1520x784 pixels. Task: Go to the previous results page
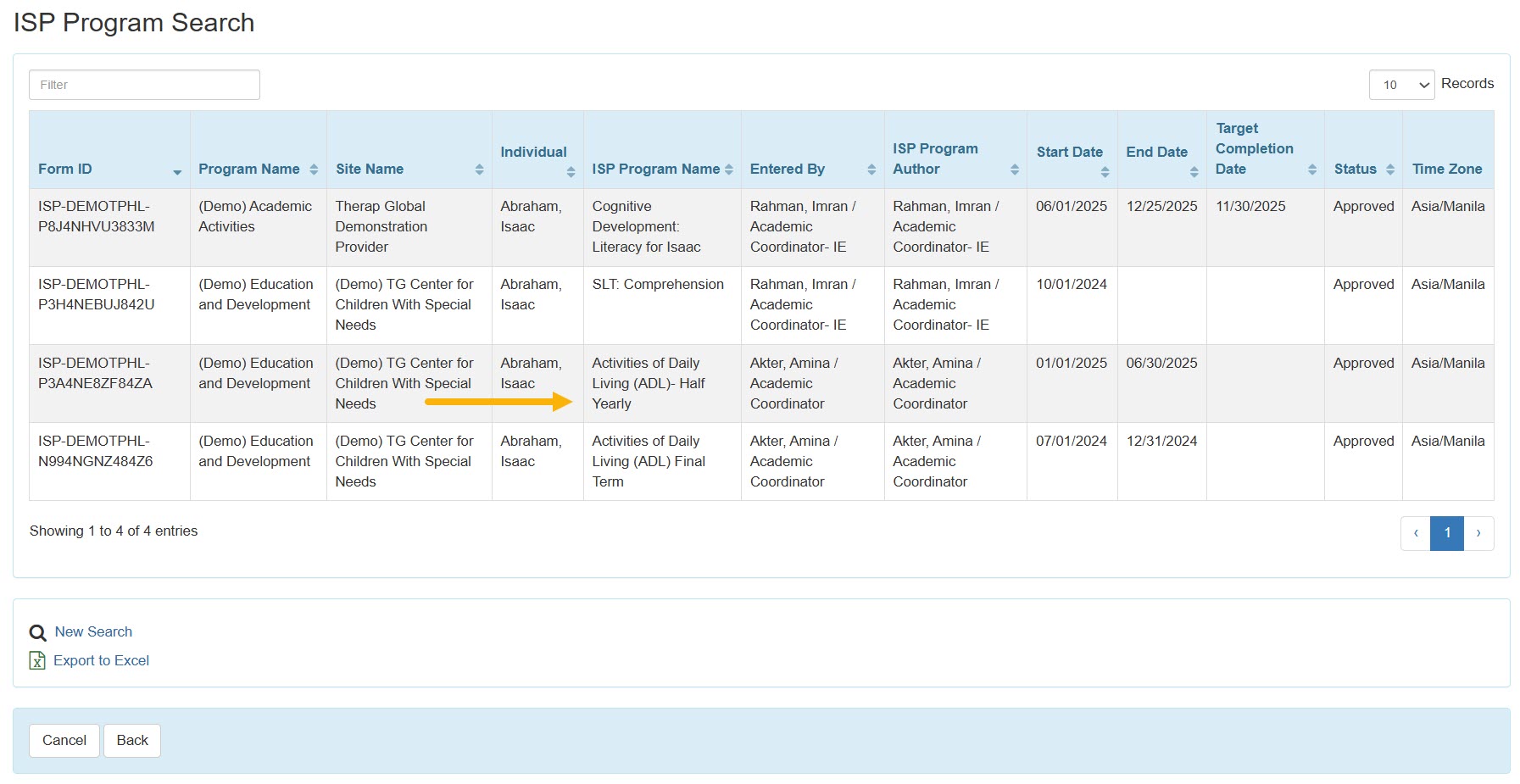1415,533
